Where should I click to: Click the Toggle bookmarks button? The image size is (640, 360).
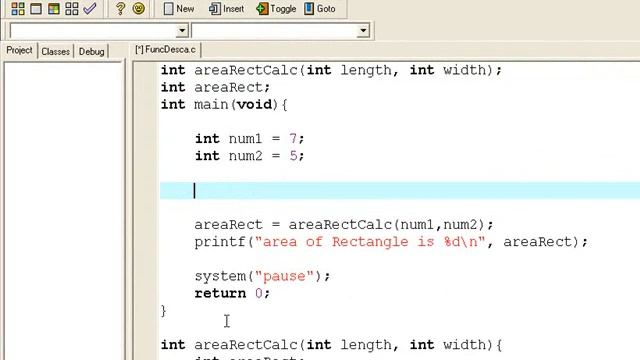[276, 9]
